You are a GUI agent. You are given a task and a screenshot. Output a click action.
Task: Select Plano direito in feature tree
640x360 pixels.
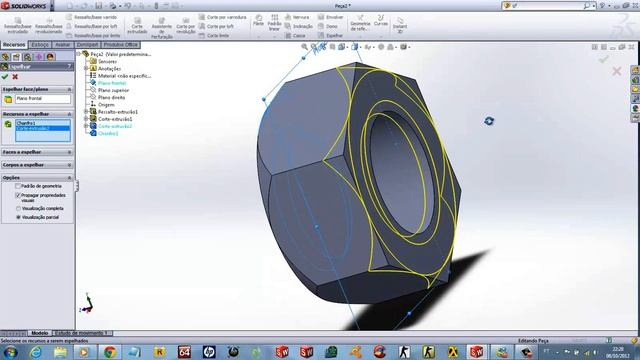[x=111, y=98]
